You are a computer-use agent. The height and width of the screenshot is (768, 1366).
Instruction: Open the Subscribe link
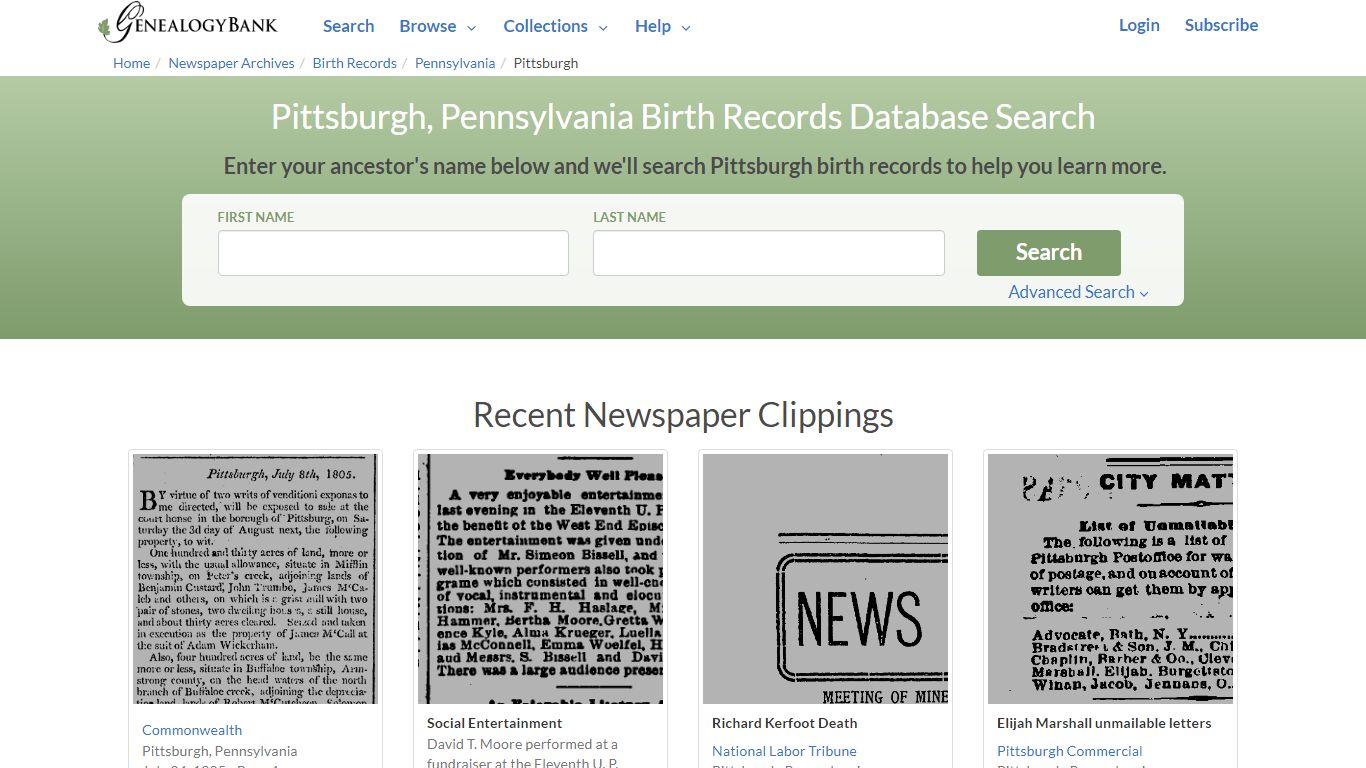point(1221,25)
